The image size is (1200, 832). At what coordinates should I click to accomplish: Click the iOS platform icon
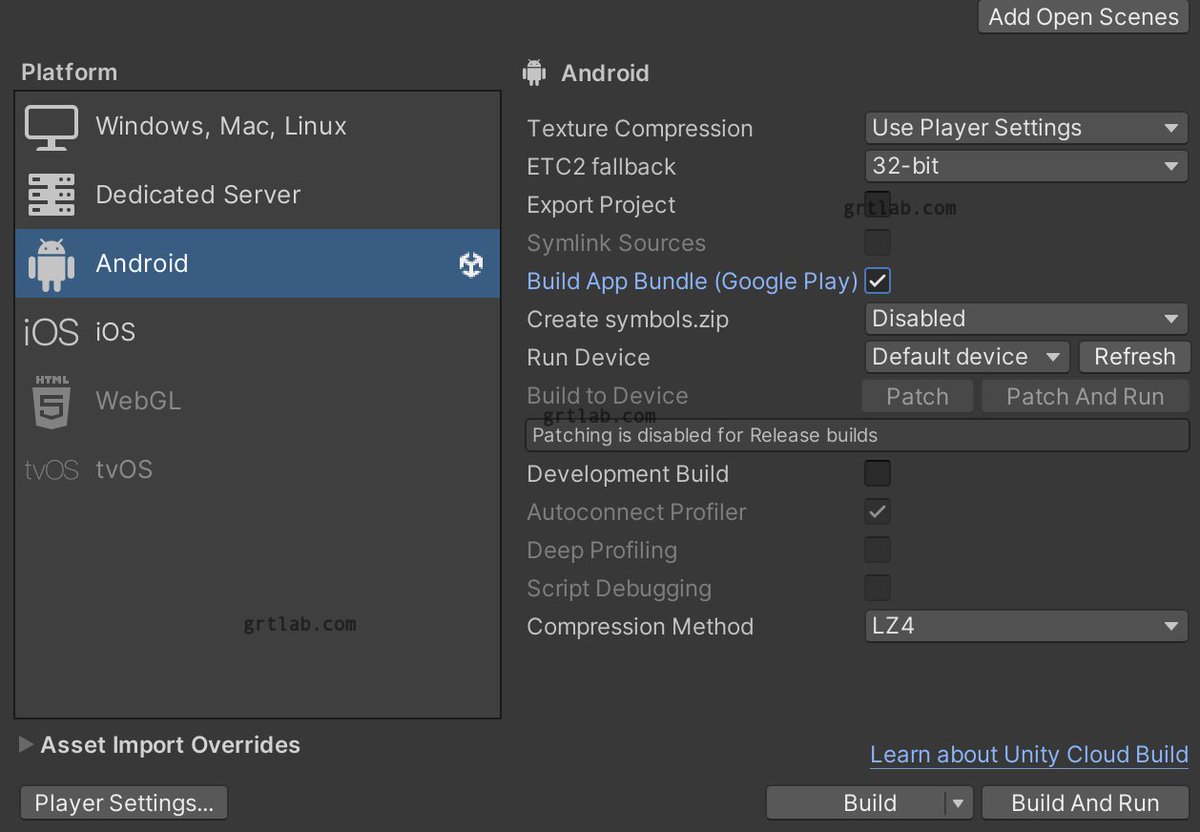tap(51, 332)
